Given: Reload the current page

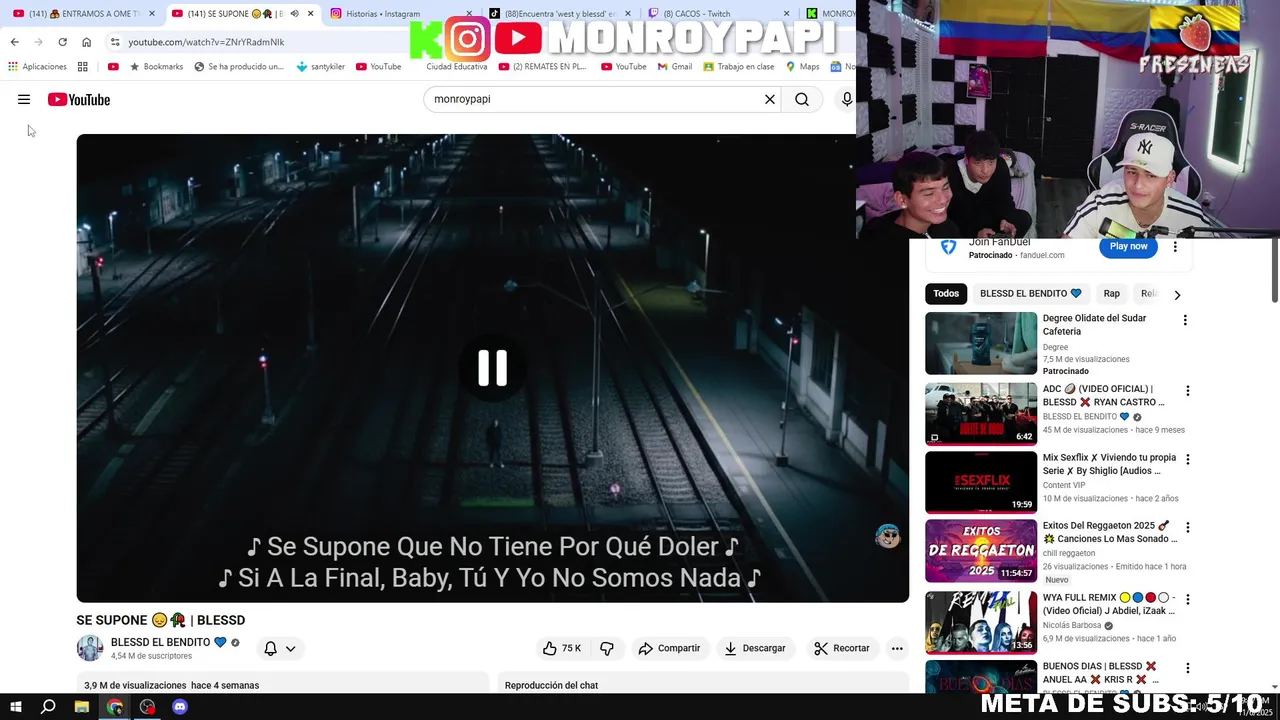Looking at the screenshot, I should tap(62, 42).
